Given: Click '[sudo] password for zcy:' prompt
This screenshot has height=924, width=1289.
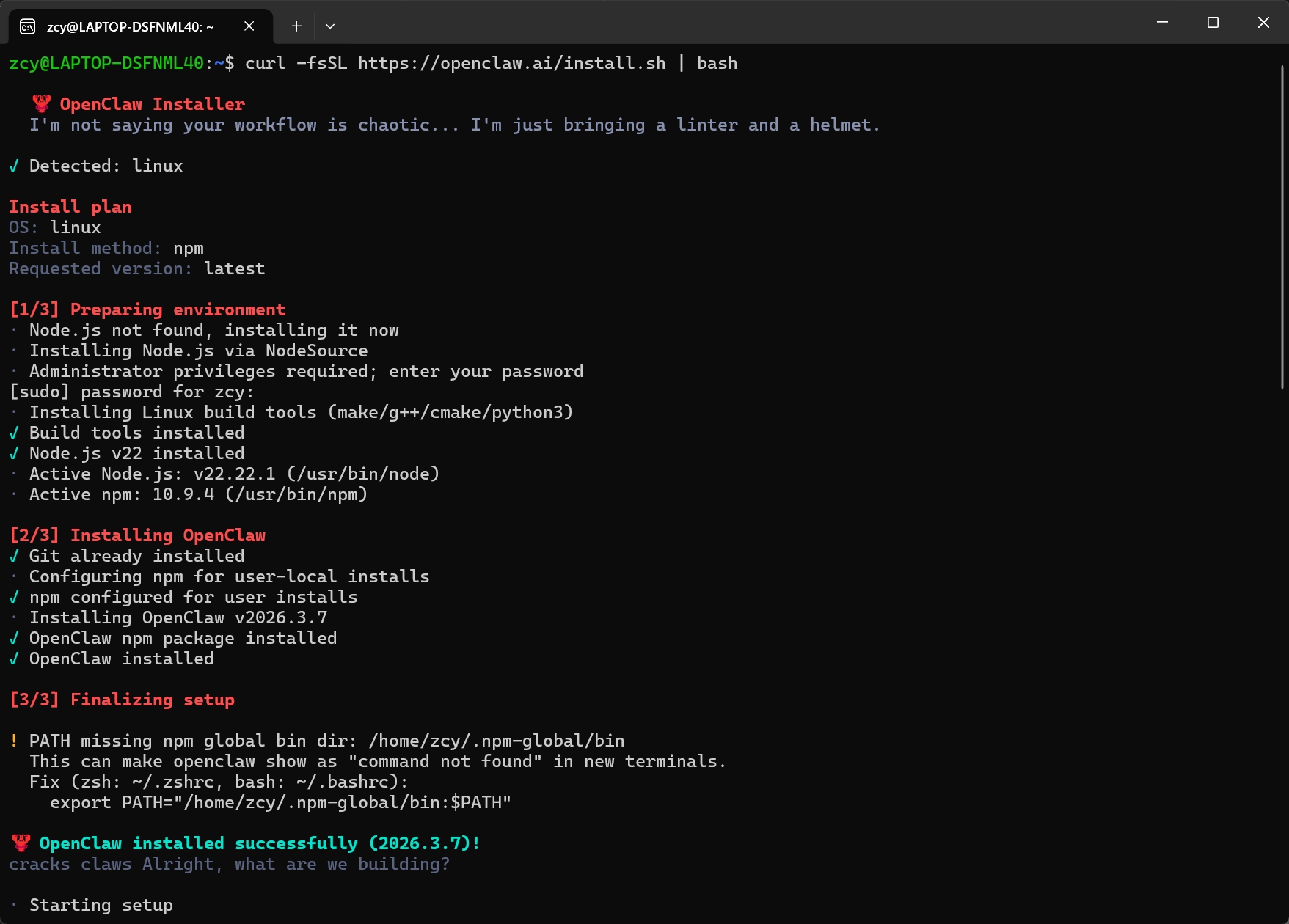Looking at the screenshot, I should tap(131, 392).
